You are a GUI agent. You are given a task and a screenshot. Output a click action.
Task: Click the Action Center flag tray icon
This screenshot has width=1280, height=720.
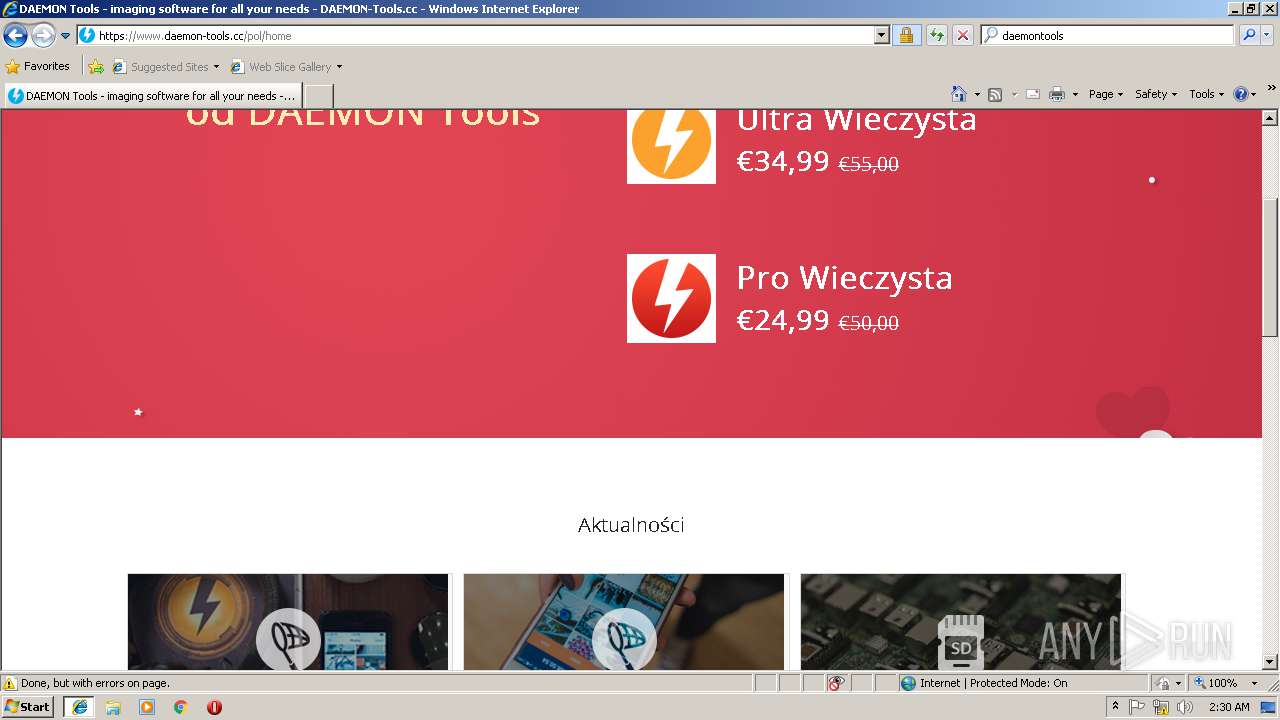pyautogui.click(x=1137, y=707)
